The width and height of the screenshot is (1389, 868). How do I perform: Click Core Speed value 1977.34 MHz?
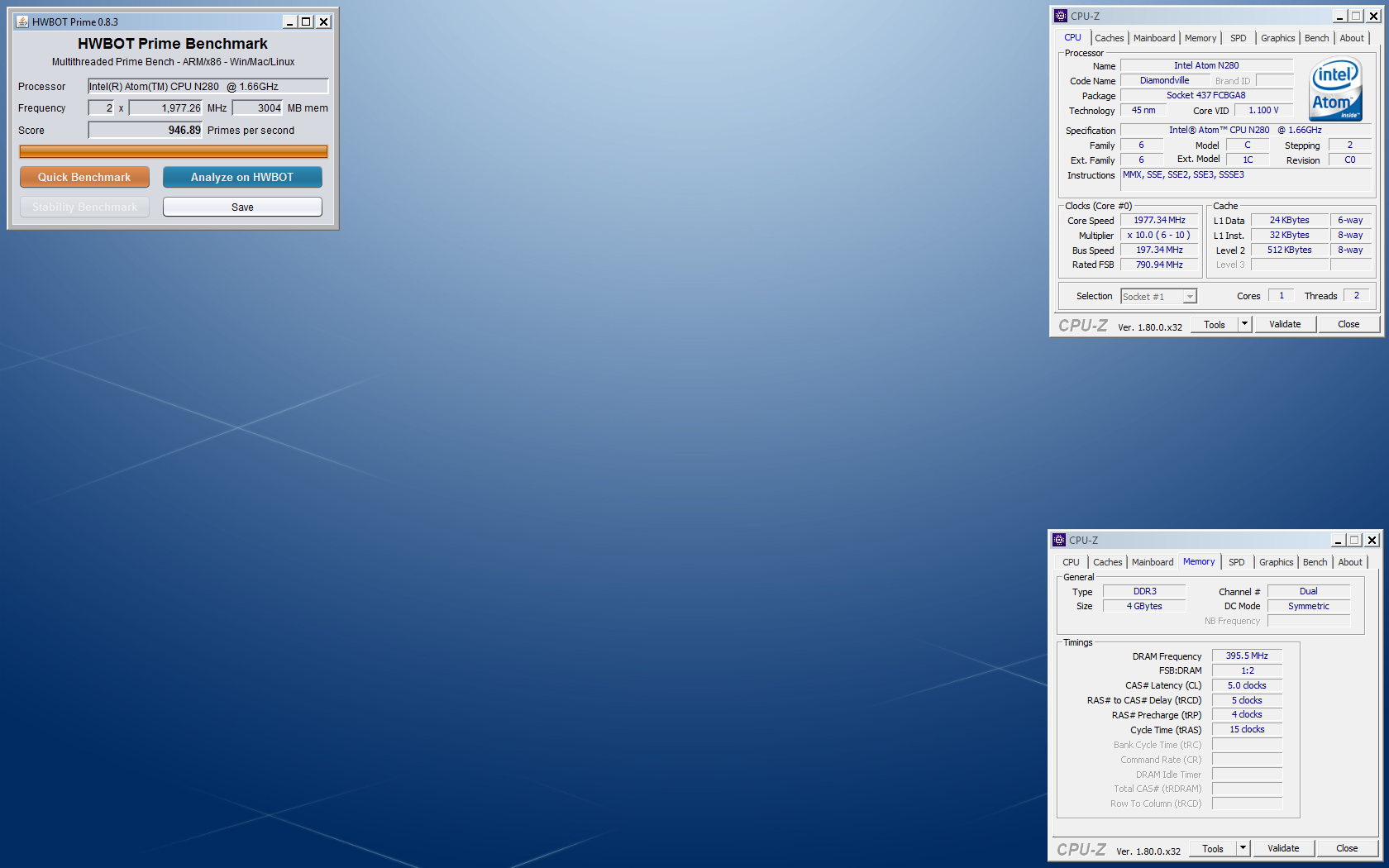(x=1159, y=220)
